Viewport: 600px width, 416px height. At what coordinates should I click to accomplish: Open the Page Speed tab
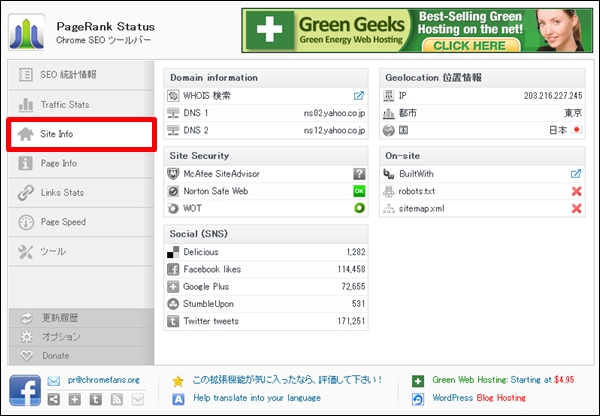(x=81, y=222)
